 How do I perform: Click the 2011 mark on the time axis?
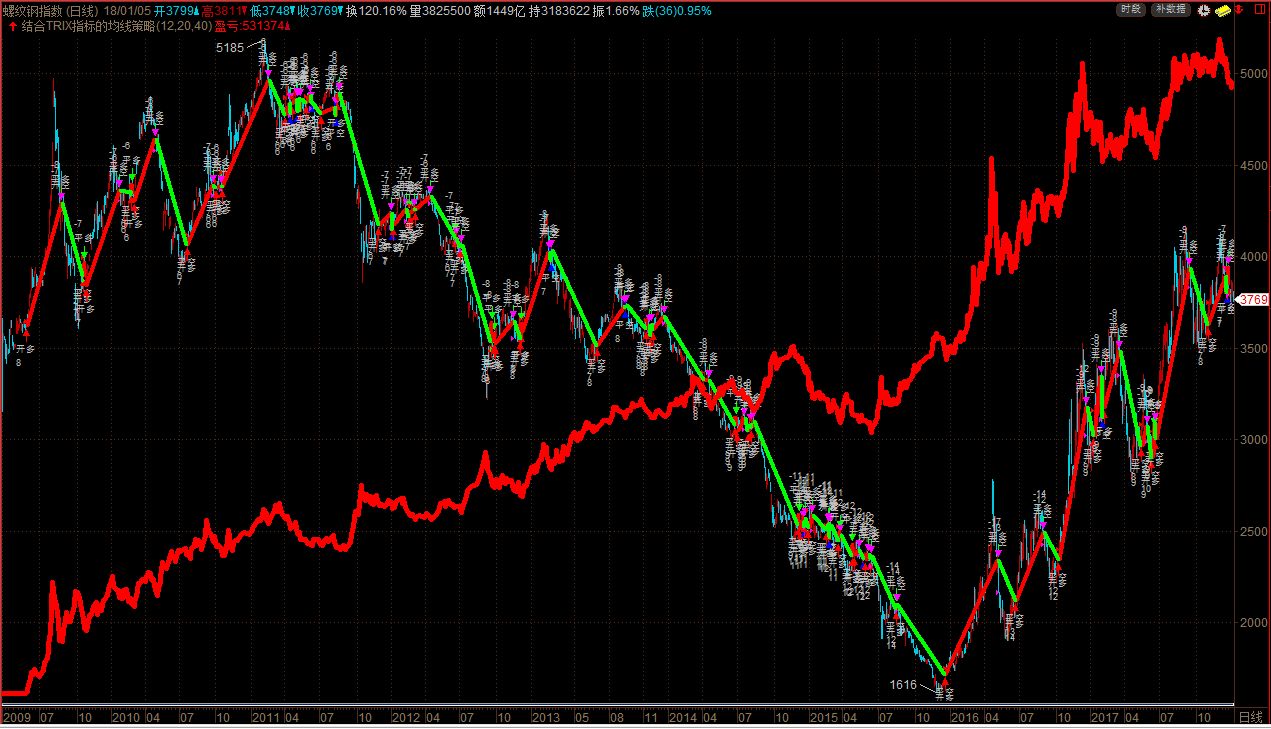pos(265,717)
